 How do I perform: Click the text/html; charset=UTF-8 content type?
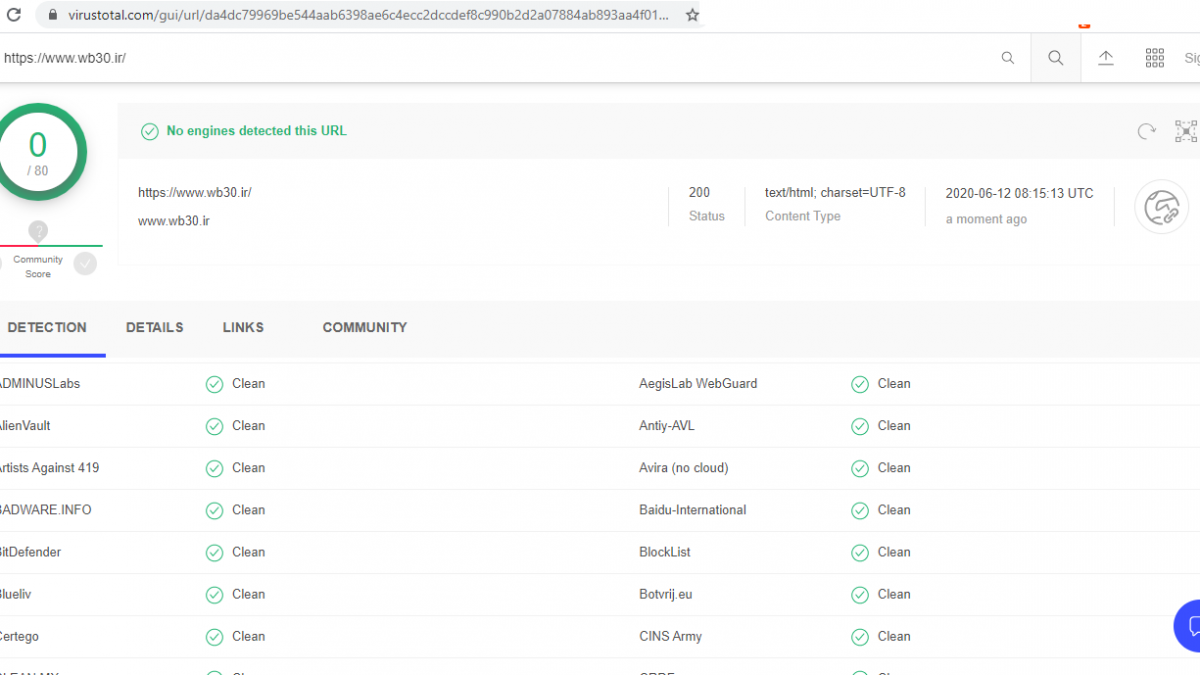(835, 192)
